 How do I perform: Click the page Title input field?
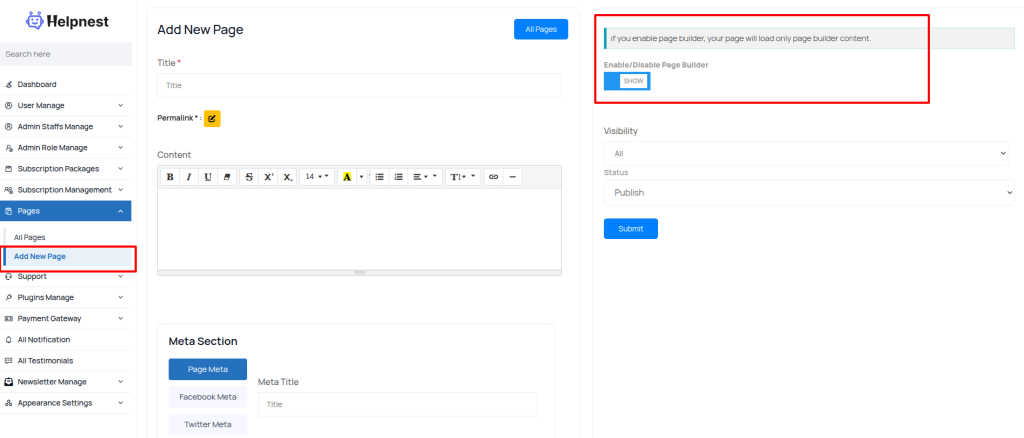[359, 85]
